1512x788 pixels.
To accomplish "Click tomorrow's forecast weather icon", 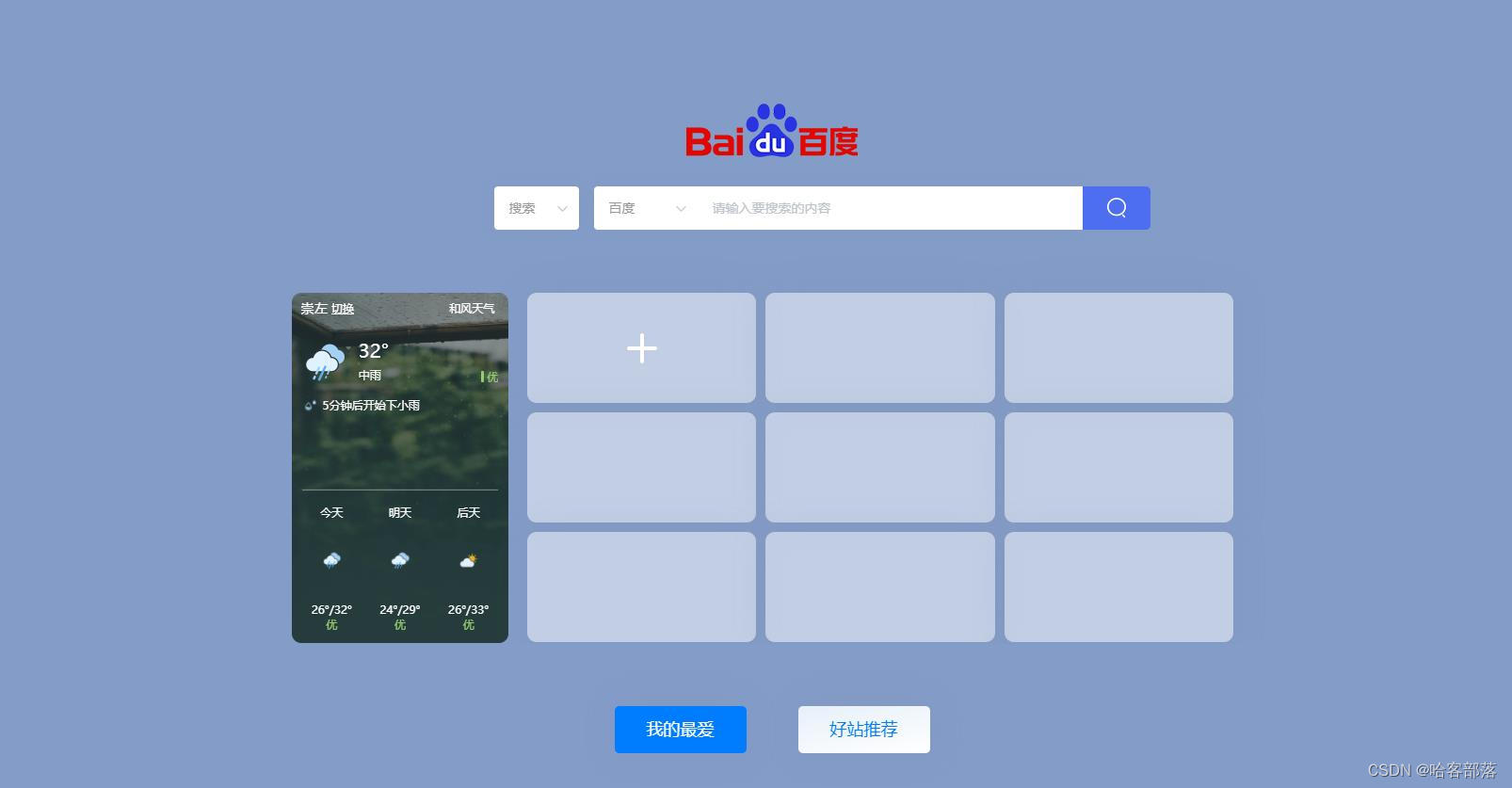I will 400,560.
